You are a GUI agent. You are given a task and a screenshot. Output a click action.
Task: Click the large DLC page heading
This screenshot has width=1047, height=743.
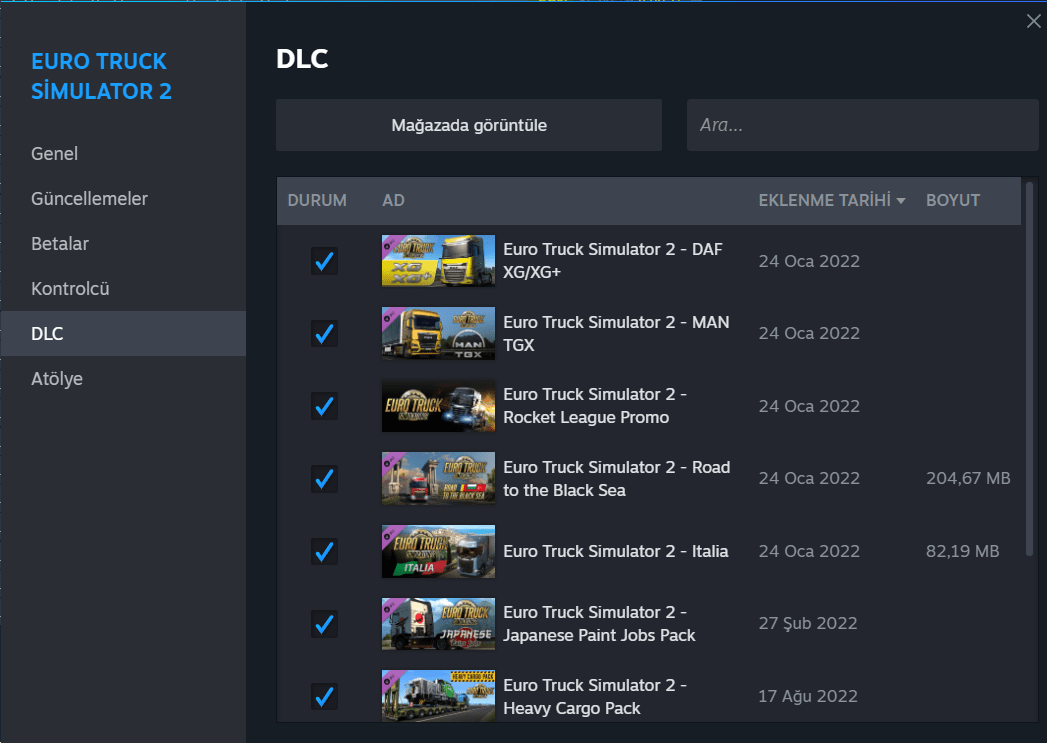click(x=302, y=59)
